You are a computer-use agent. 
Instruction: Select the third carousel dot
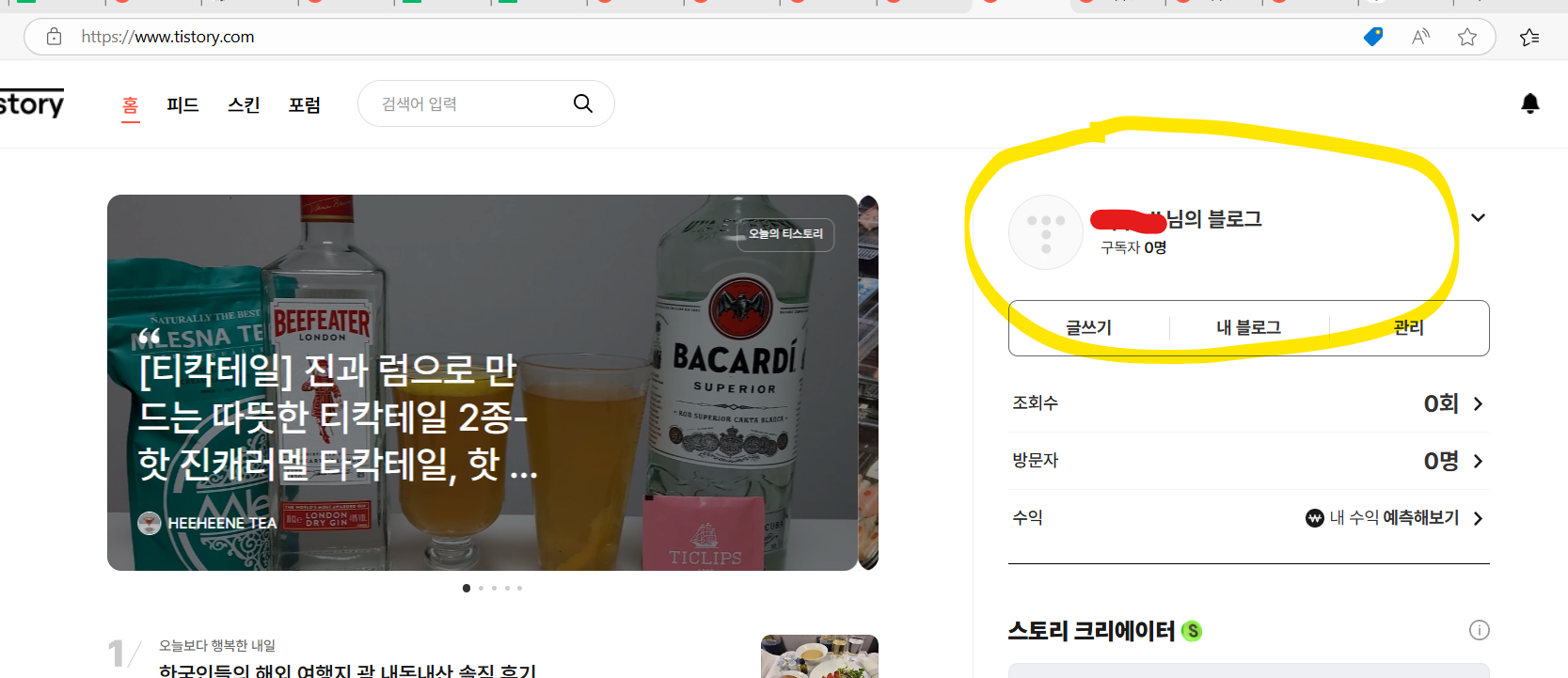click(494, 588)
